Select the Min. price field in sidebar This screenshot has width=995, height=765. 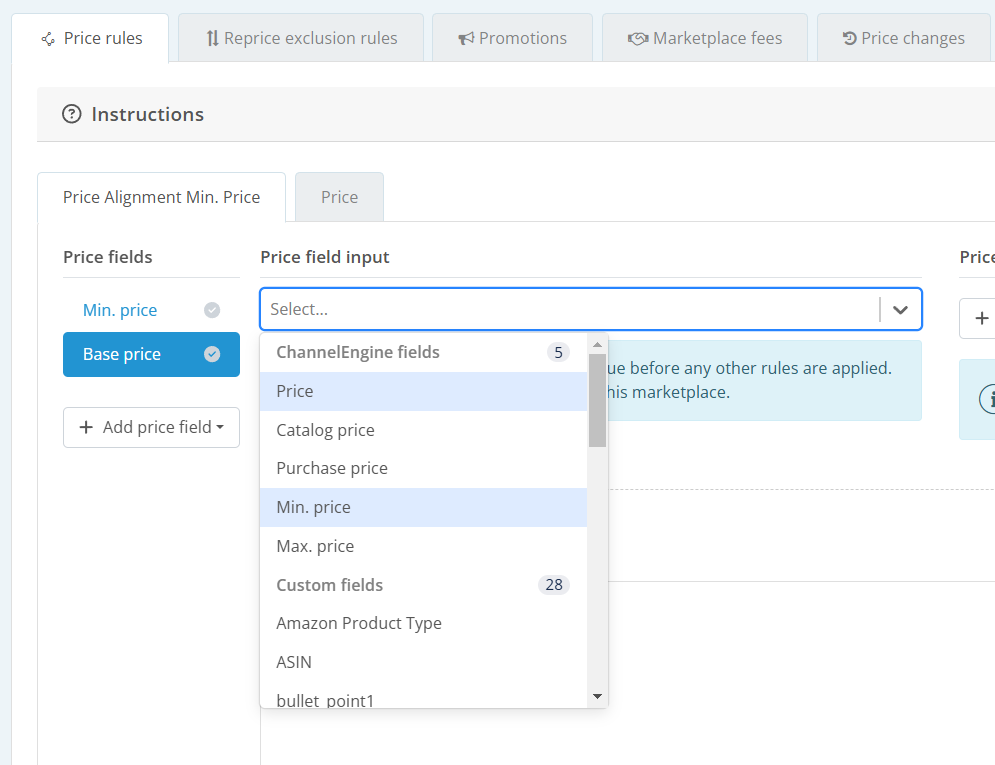120,310
